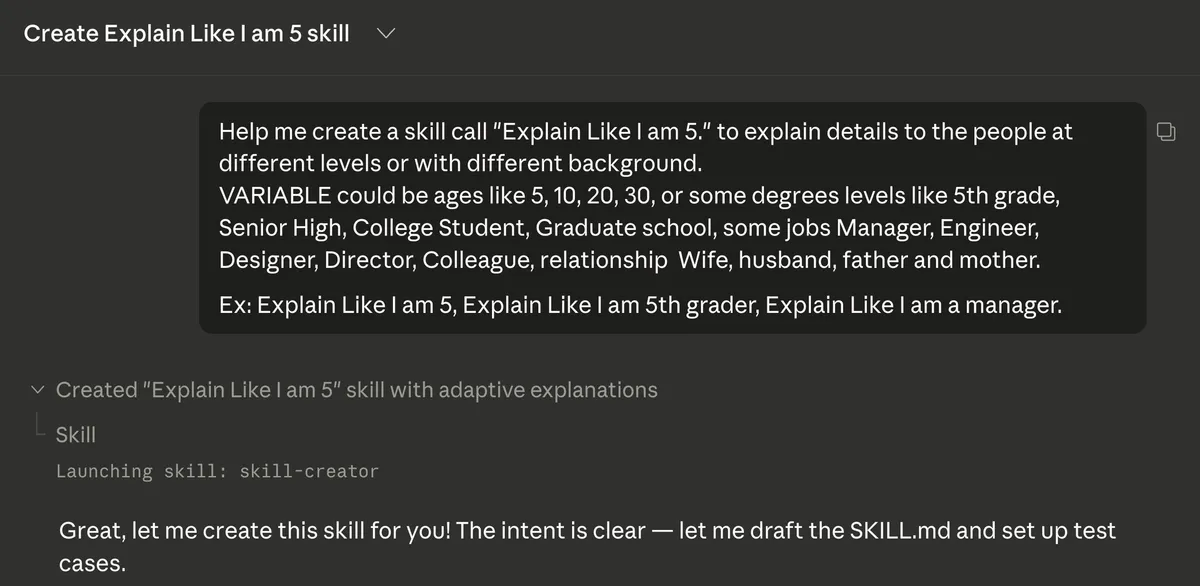This screenshot has width=1200, height=586.
Task: Select the "Skill" step item
Action: 76,434
